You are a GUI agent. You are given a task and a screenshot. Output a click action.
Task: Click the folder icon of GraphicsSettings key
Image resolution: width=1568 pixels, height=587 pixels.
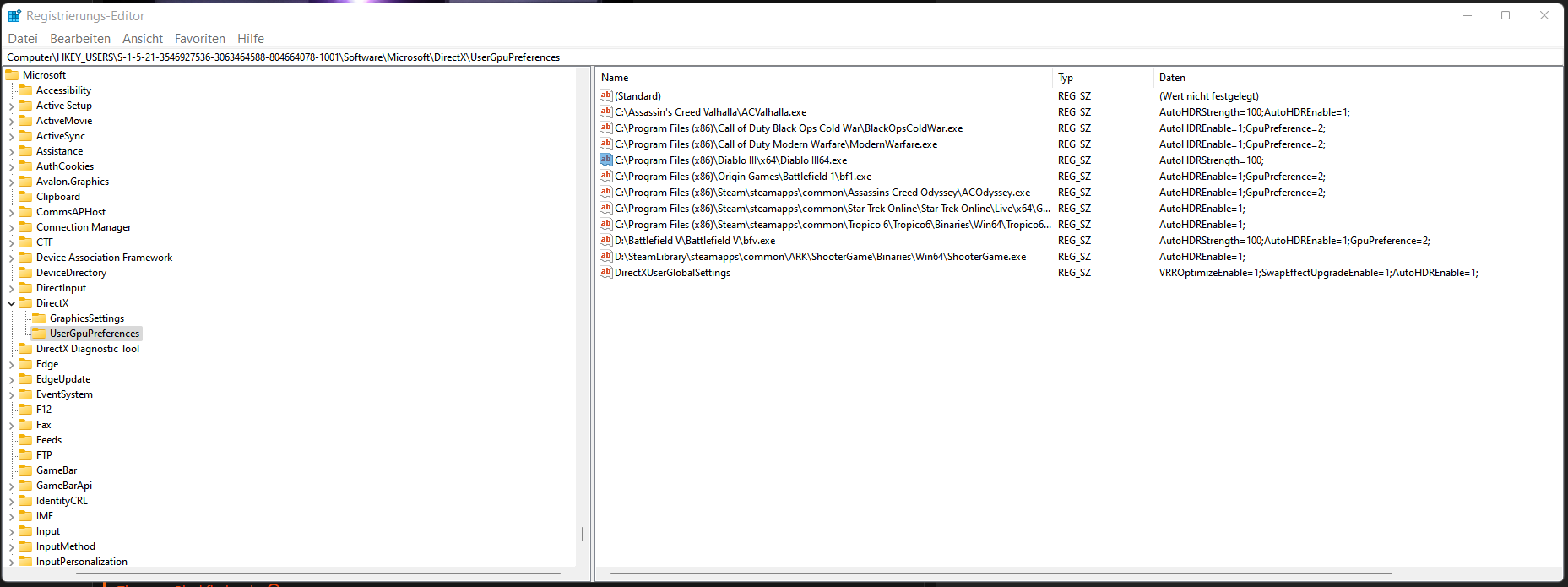point(39,318)
